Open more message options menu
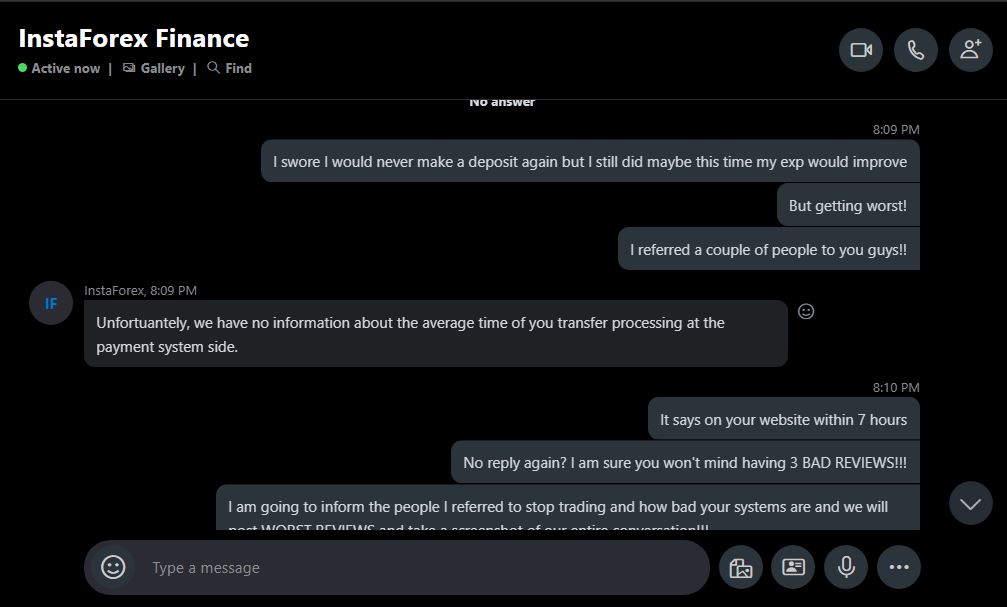1007x607 pixels. (899, 567)
